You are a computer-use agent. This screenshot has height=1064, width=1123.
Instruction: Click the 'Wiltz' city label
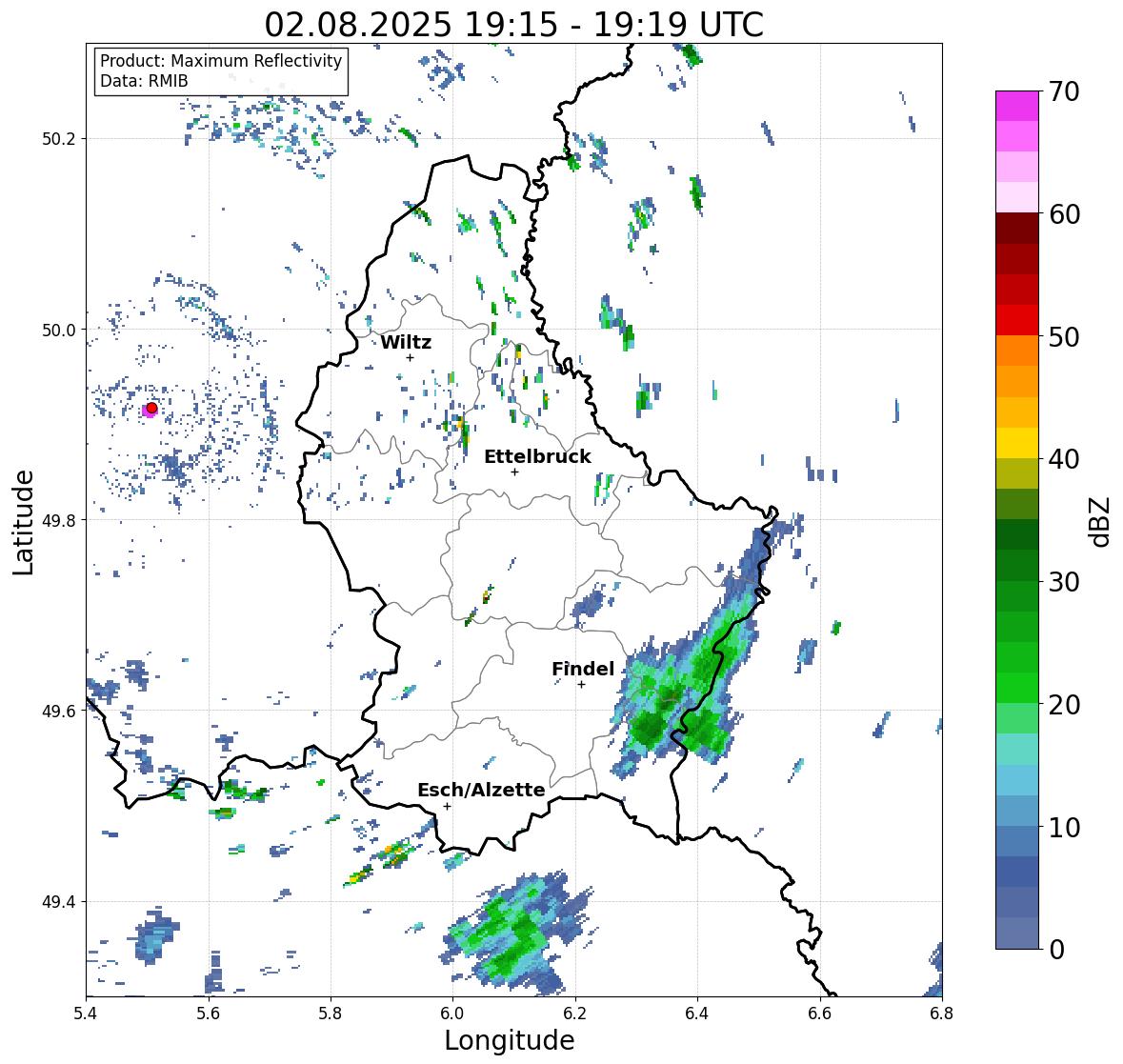[x=406, y=342]
